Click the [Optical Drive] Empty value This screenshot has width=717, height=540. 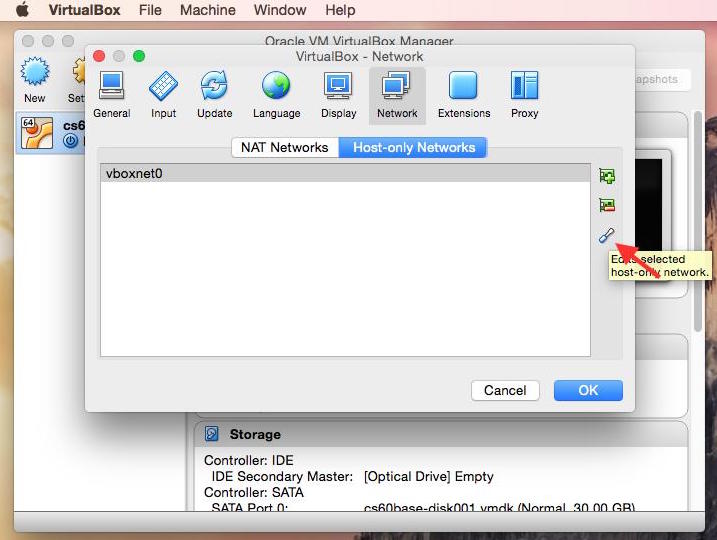[428, 476]
